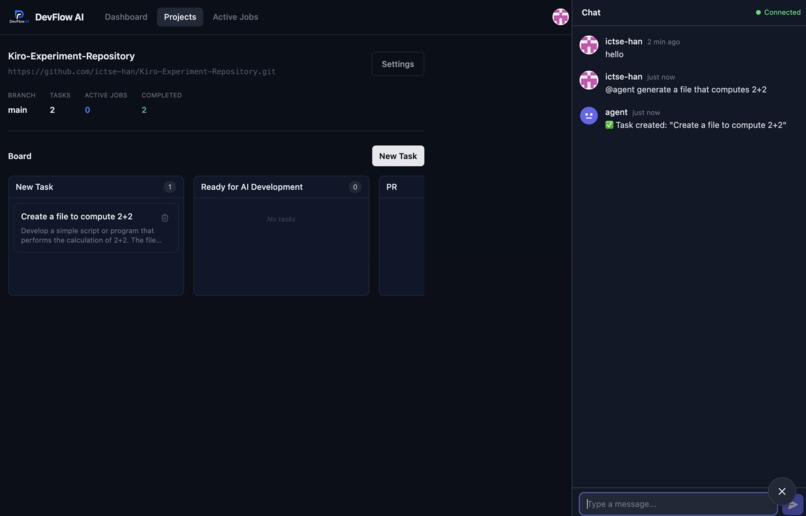
Task: Go to the Dashboard tab
Action: 126,17
